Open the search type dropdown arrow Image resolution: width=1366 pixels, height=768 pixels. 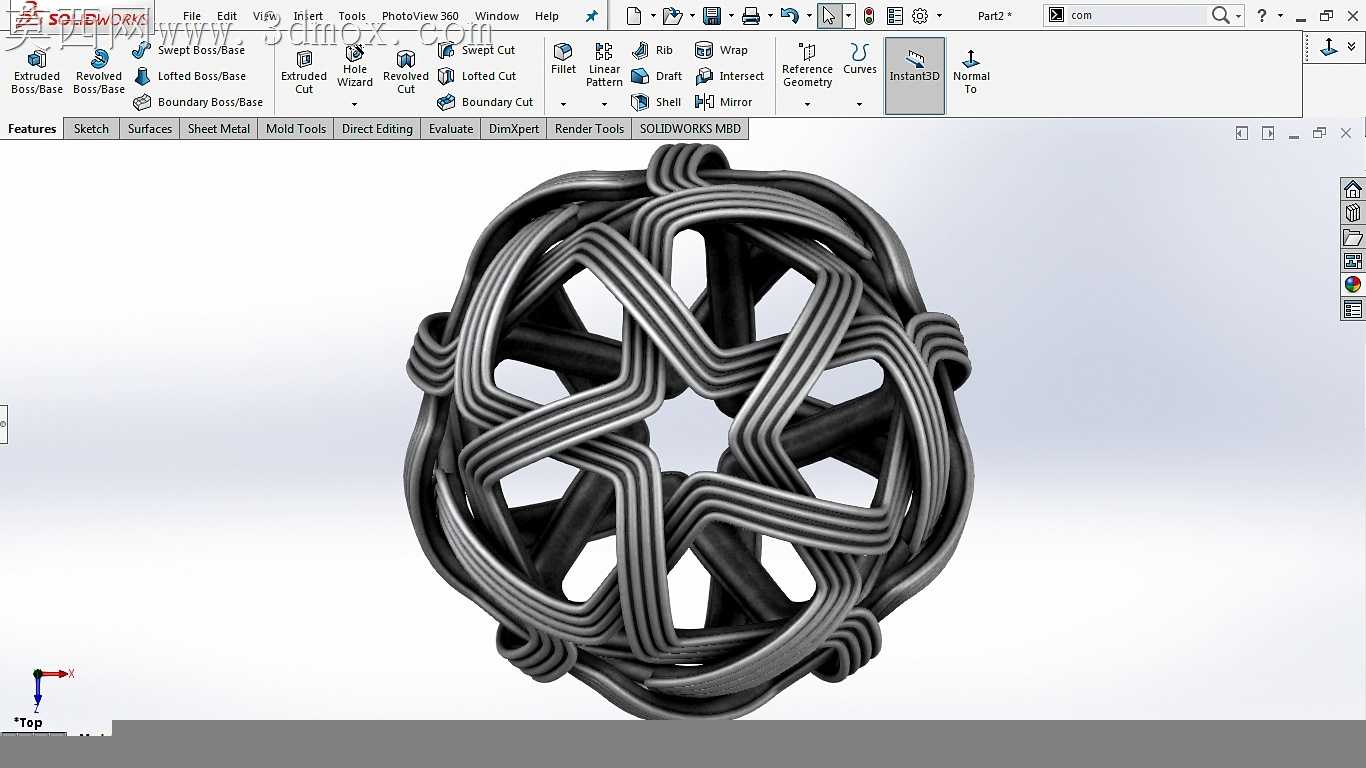pyautogui.click(x=1238, y=16)
